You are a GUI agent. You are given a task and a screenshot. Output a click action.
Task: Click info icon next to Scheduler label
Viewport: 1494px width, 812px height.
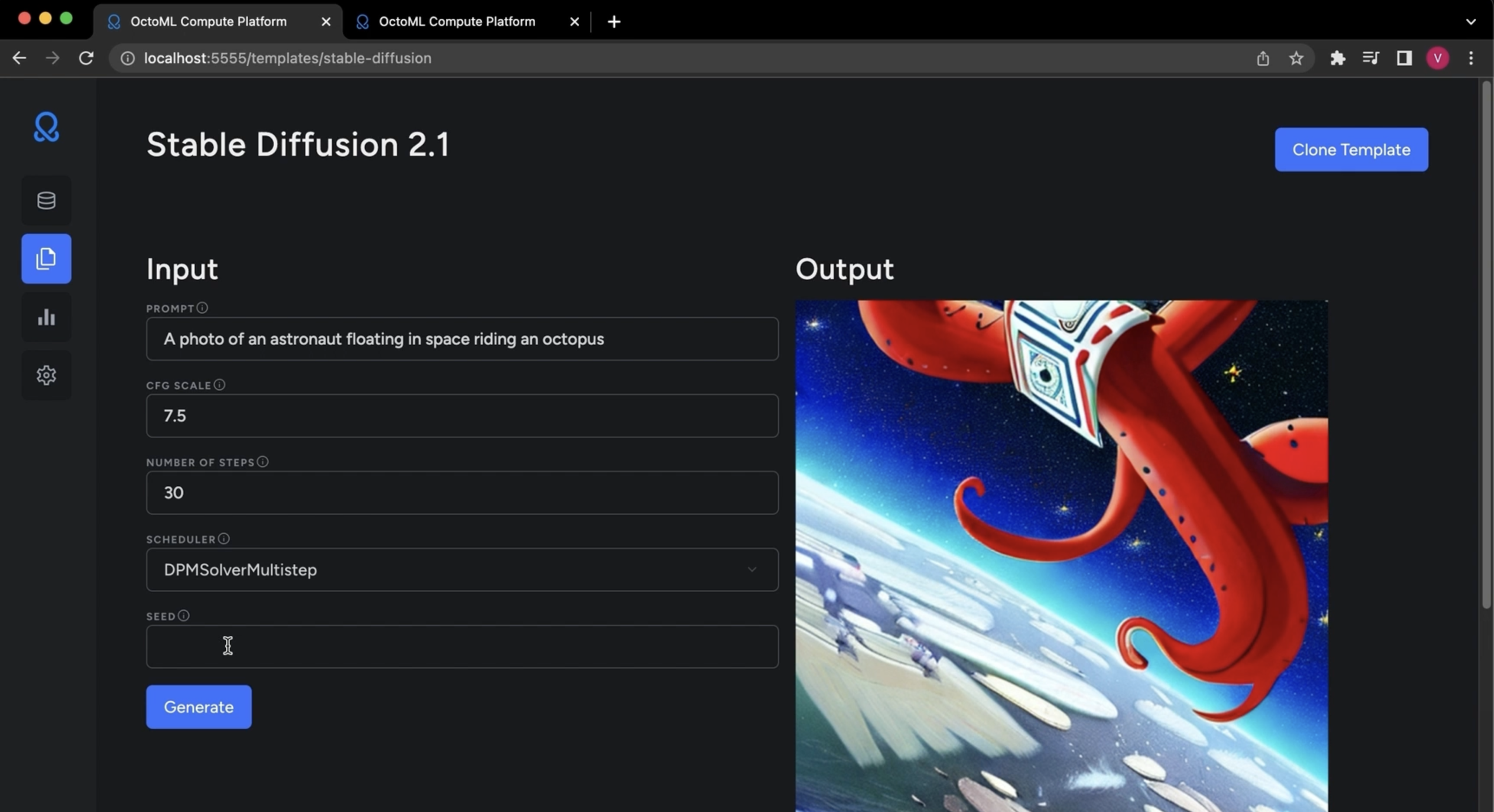point(224,539)
